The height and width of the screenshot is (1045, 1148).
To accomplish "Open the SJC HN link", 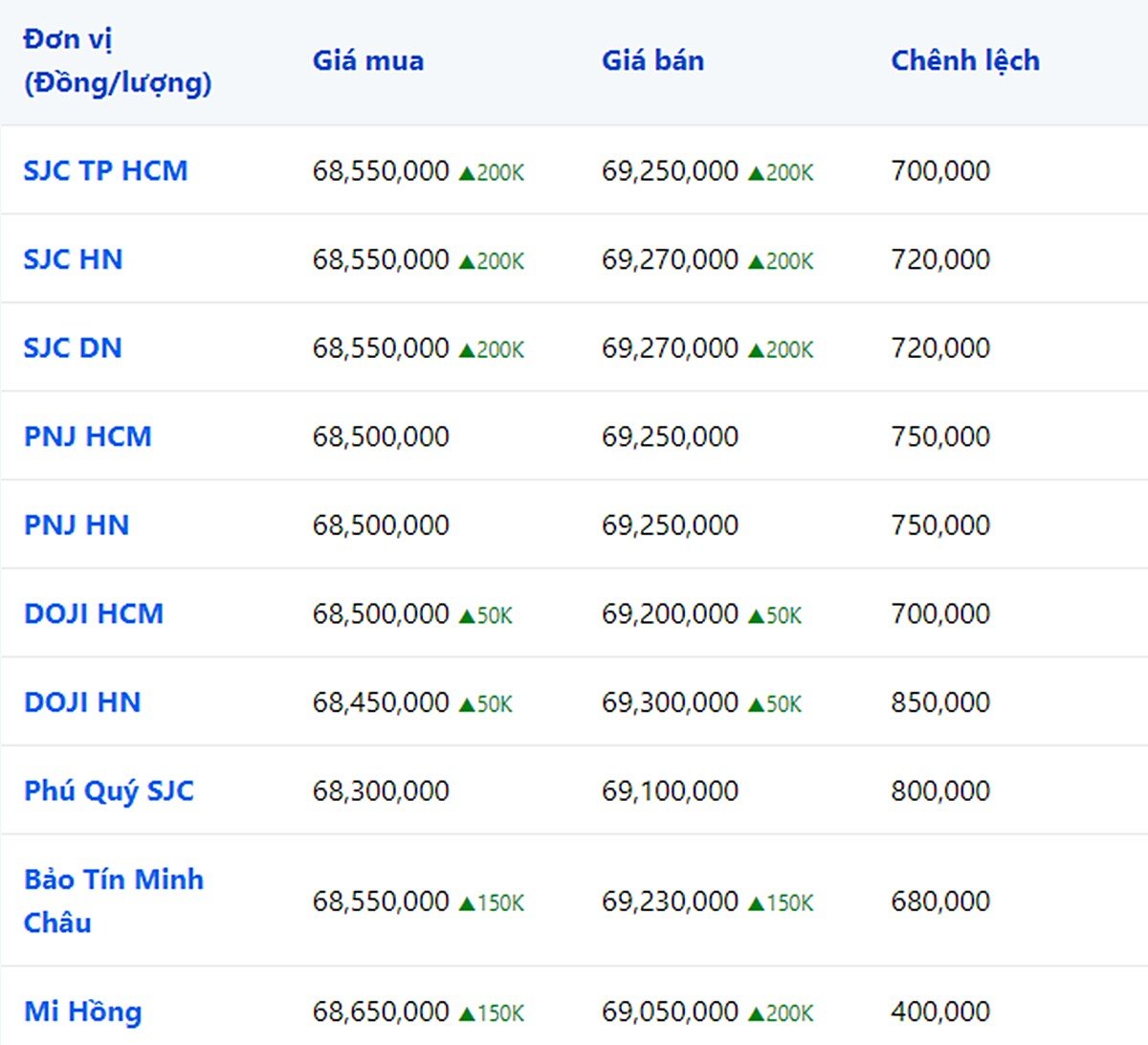I will click(x=73, y=259).
